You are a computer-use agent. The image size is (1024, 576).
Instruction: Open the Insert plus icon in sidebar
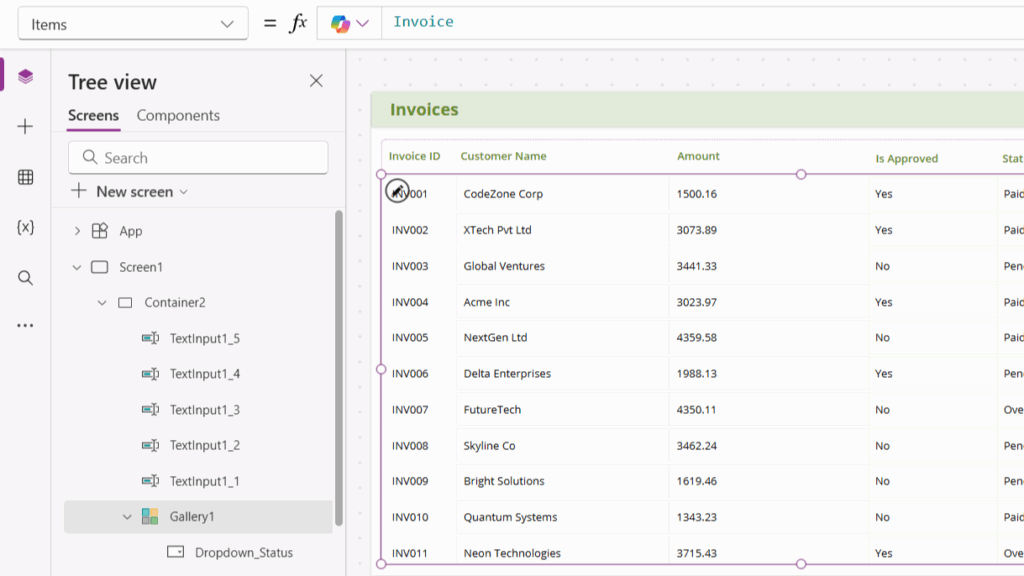point(25,127)
